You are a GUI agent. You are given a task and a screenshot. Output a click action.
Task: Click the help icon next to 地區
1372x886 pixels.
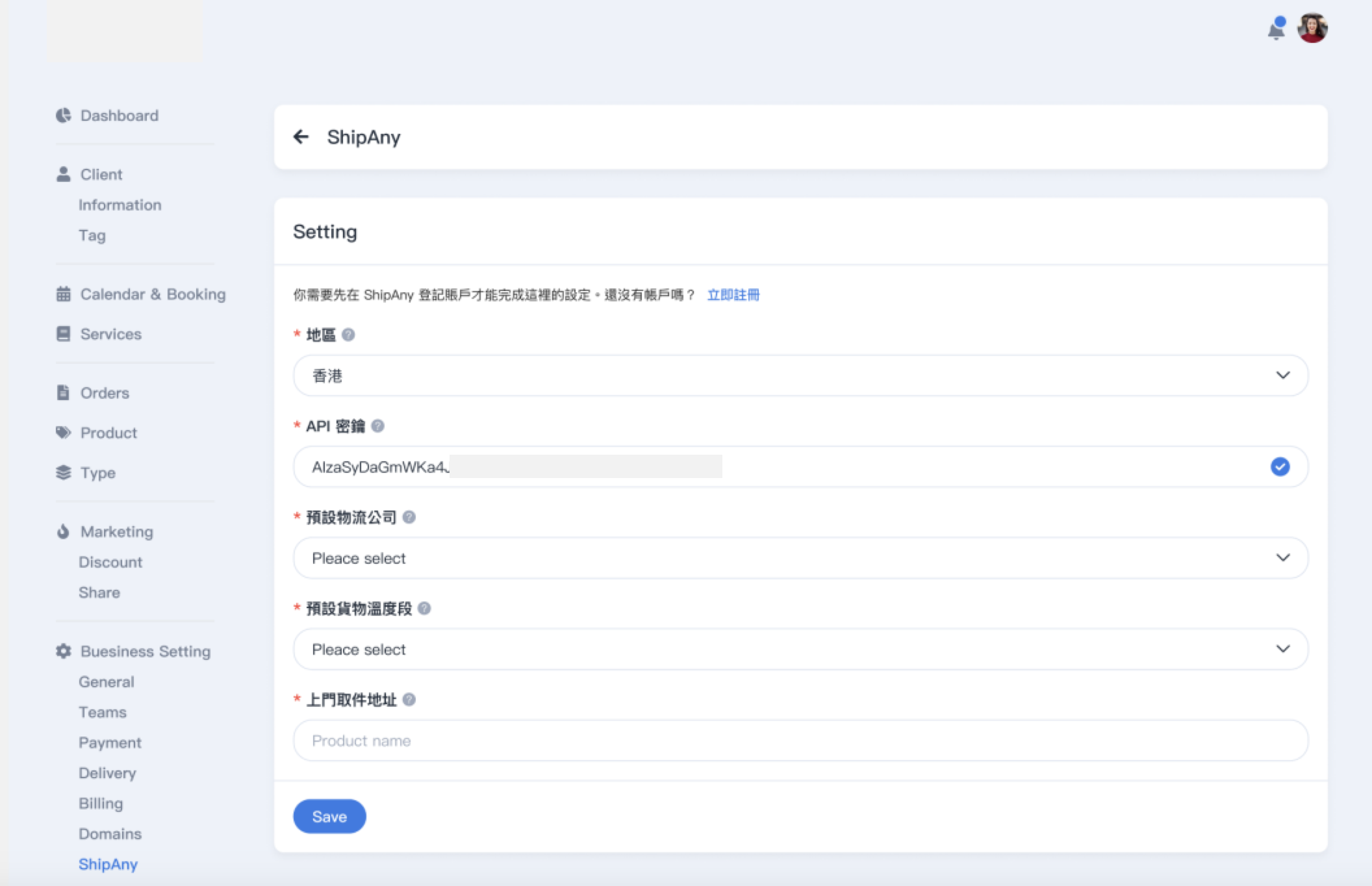point(348,335)
